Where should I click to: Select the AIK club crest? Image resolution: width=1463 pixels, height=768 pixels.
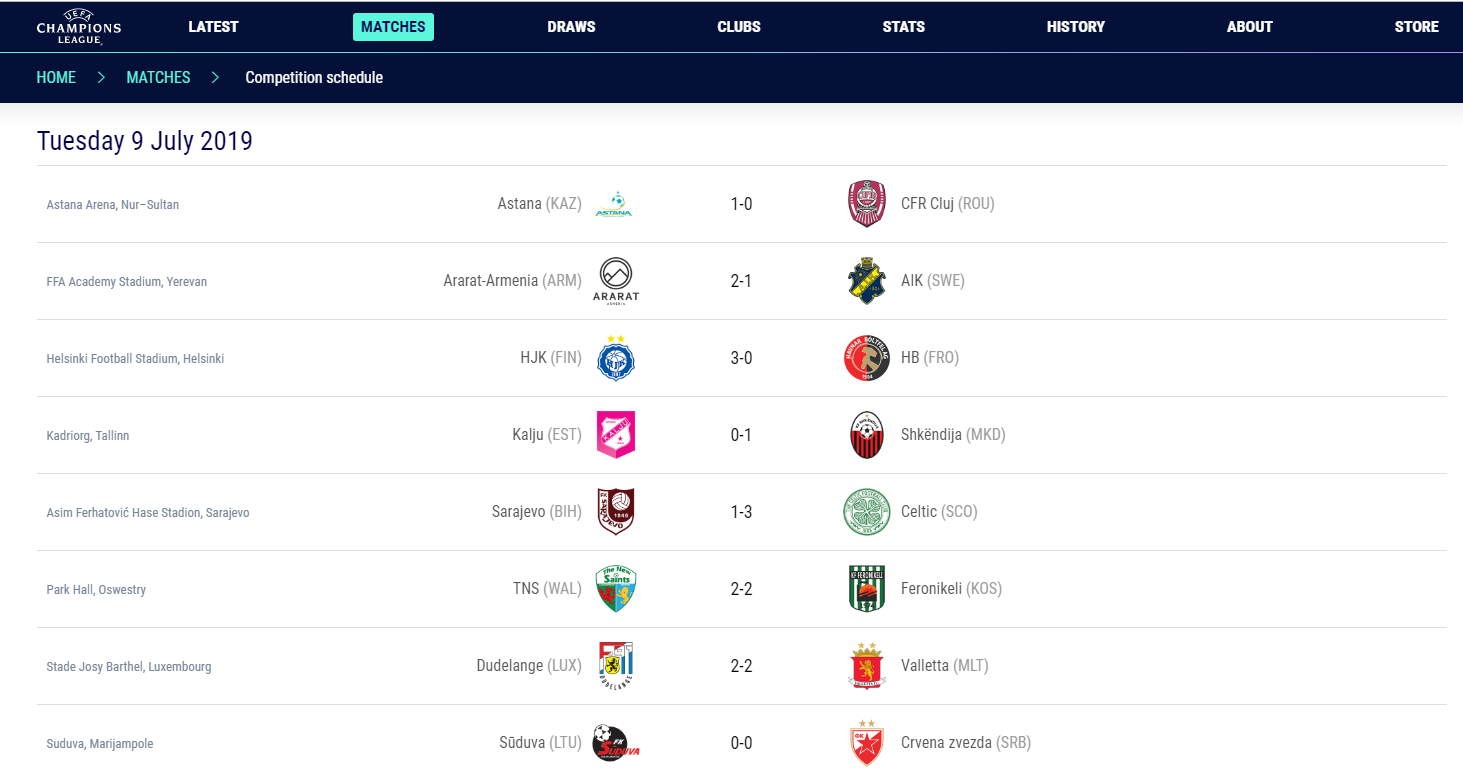866,281
